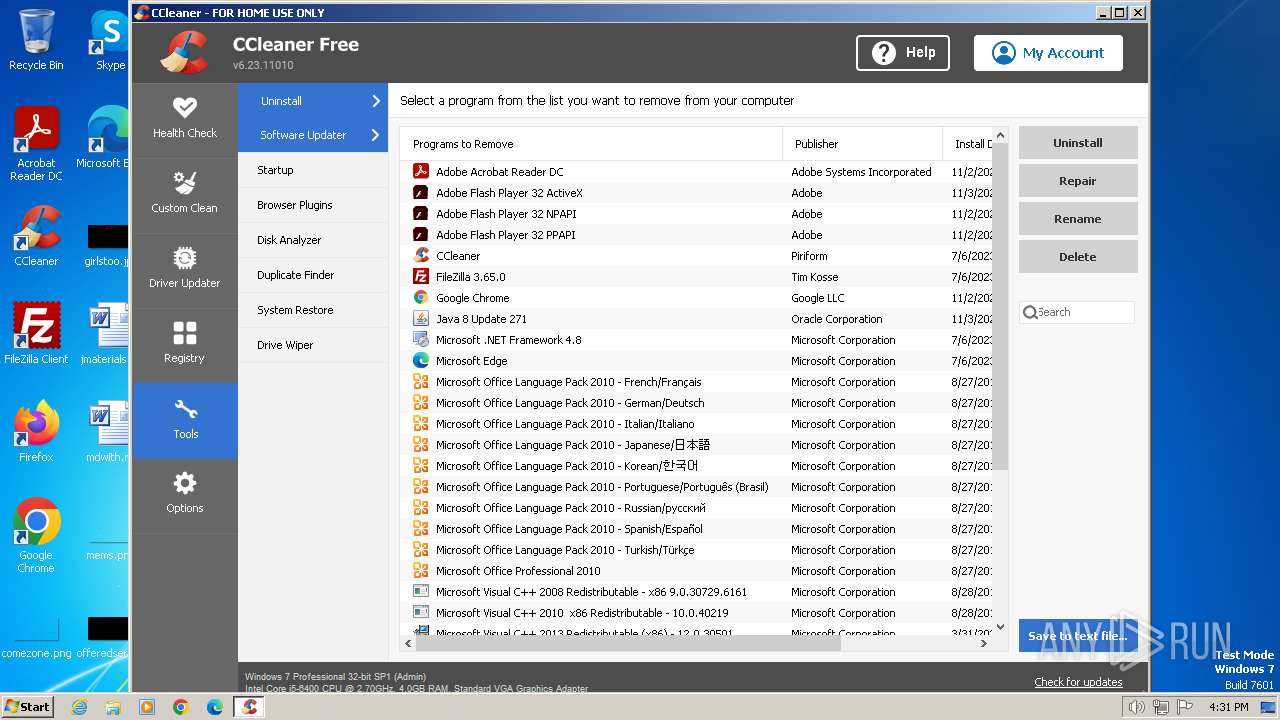Open the Options gear section
Viewport: 1280px width, 720px height.
pyautogui.click(x=185, y=493)
